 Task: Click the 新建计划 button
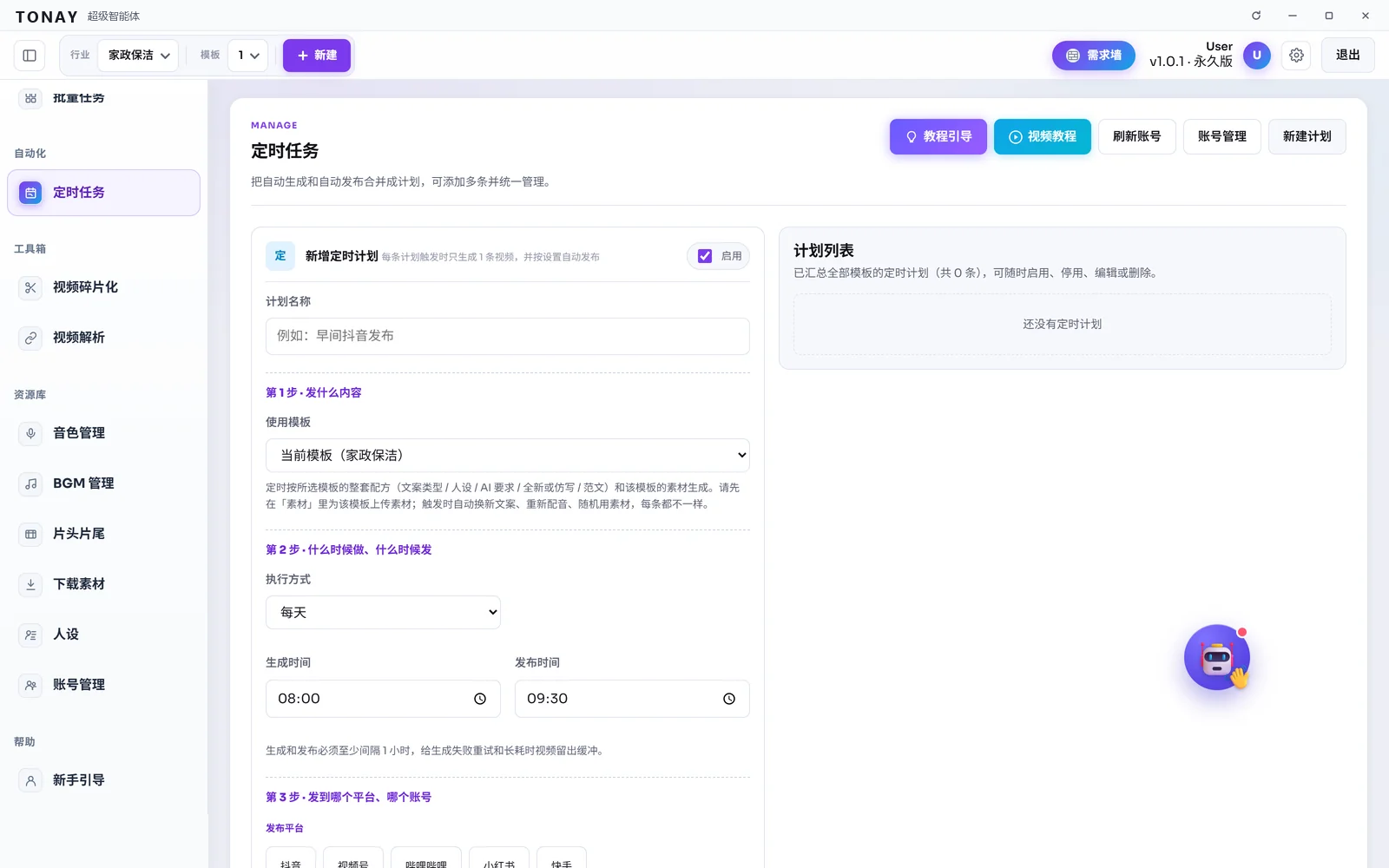coord(1307,136)
